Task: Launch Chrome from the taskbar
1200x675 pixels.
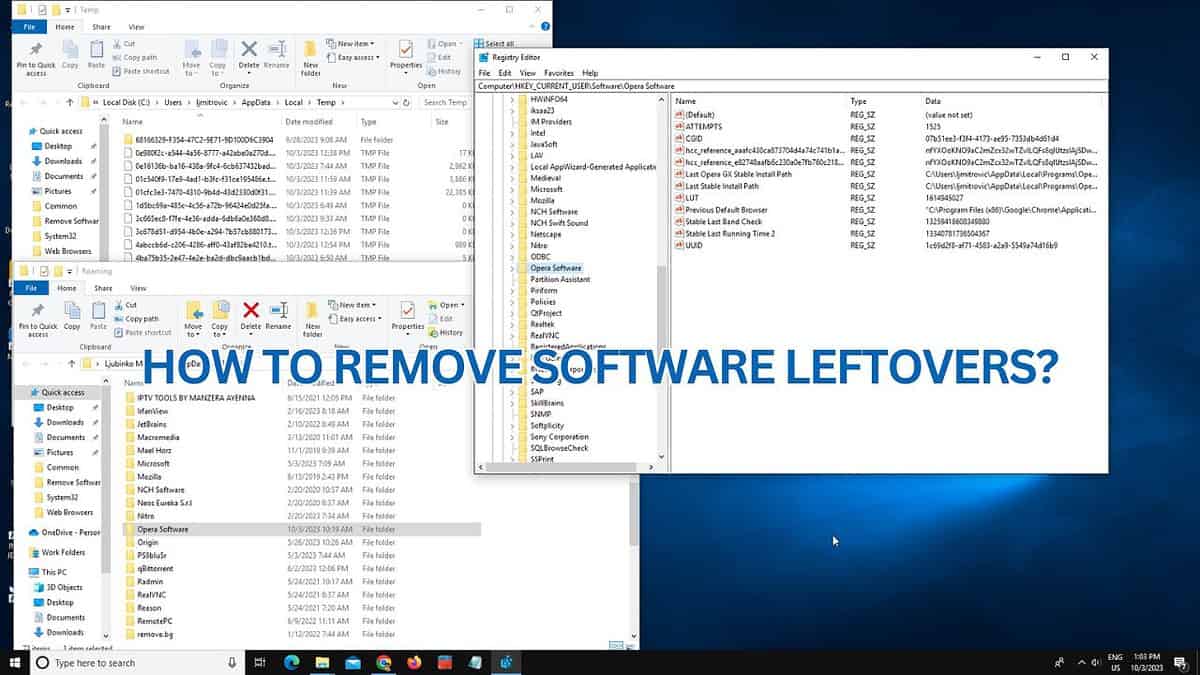Action: coord(385,662)
